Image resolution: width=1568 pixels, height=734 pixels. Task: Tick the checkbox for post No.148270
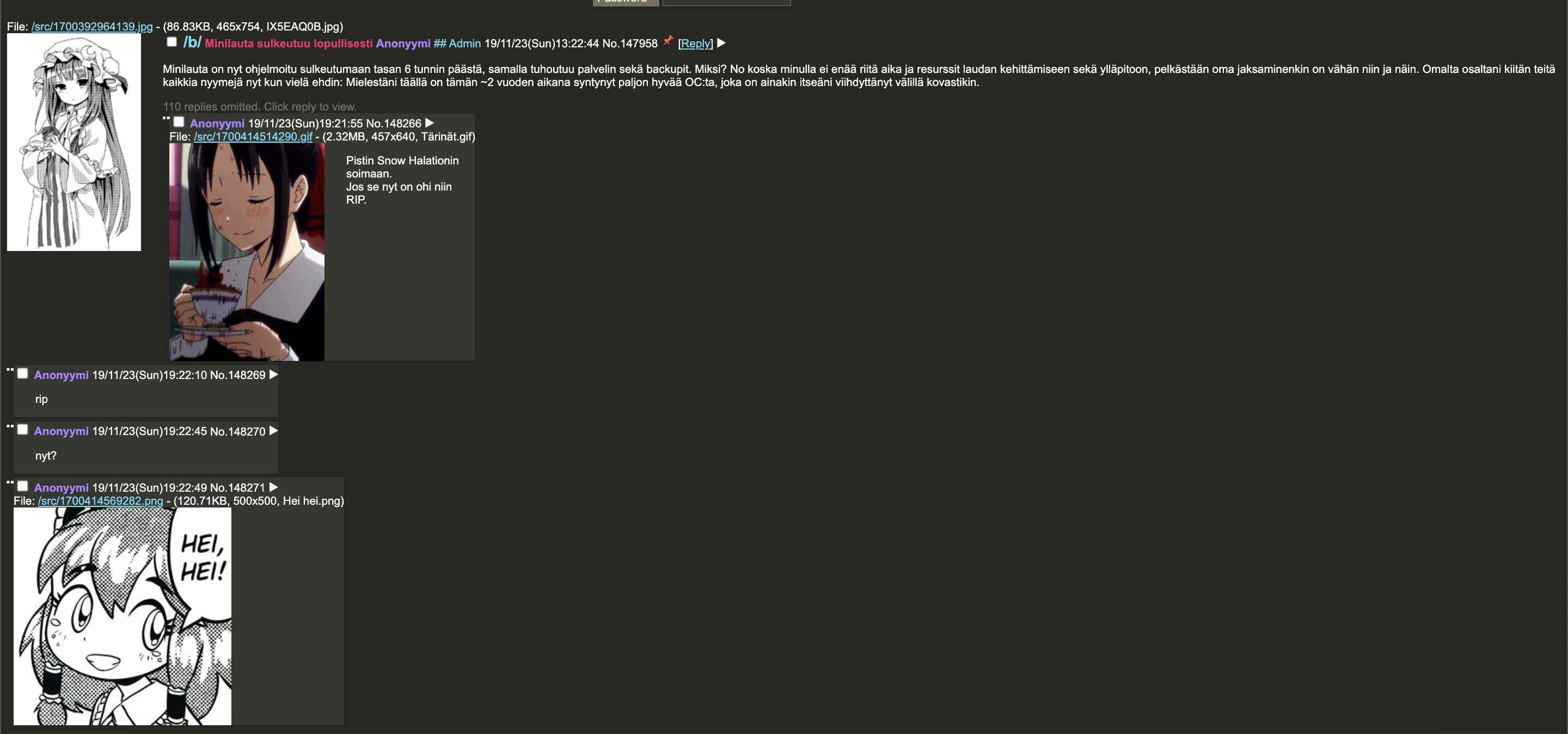(22, 430)
